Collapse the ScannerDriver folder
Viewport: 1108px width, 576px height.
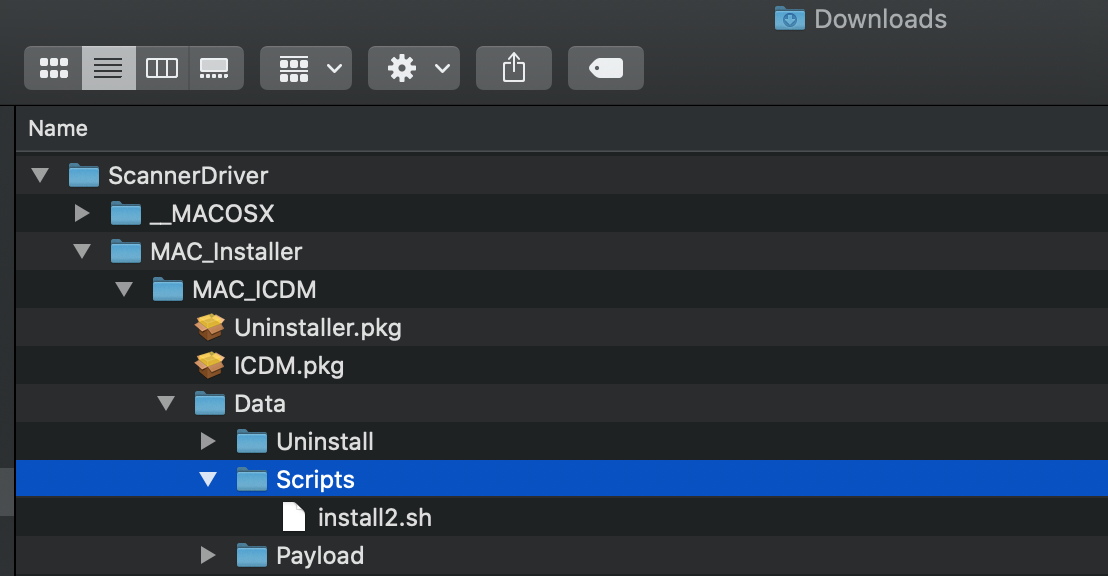coord(40,176)
